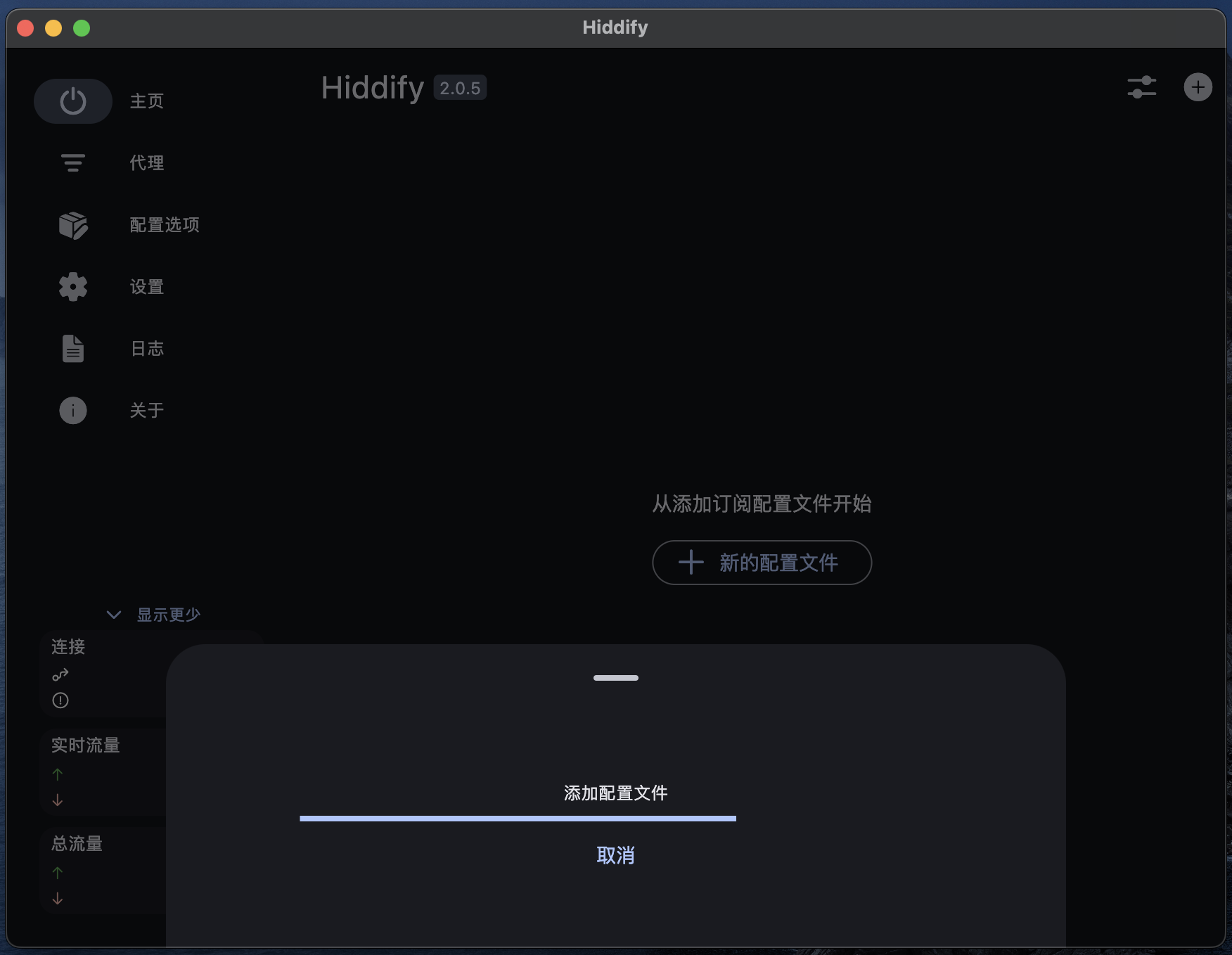This screenshot has height=955, width=1232.
Task: Select the 代理 menu item
Action: click(147, 163)
